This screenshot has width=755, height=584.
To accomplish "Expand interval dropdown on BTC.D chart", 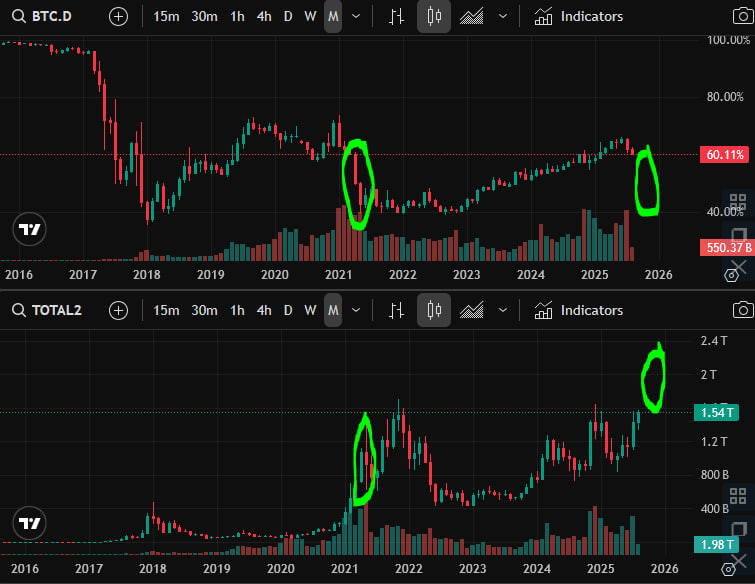I will pos(356,16).
